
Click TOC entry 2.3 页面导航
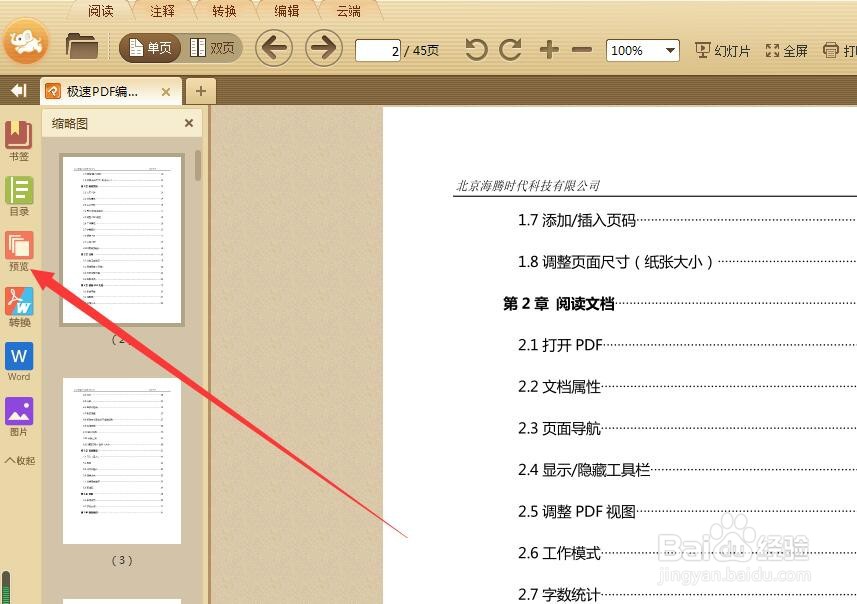[x=559, y=428]
